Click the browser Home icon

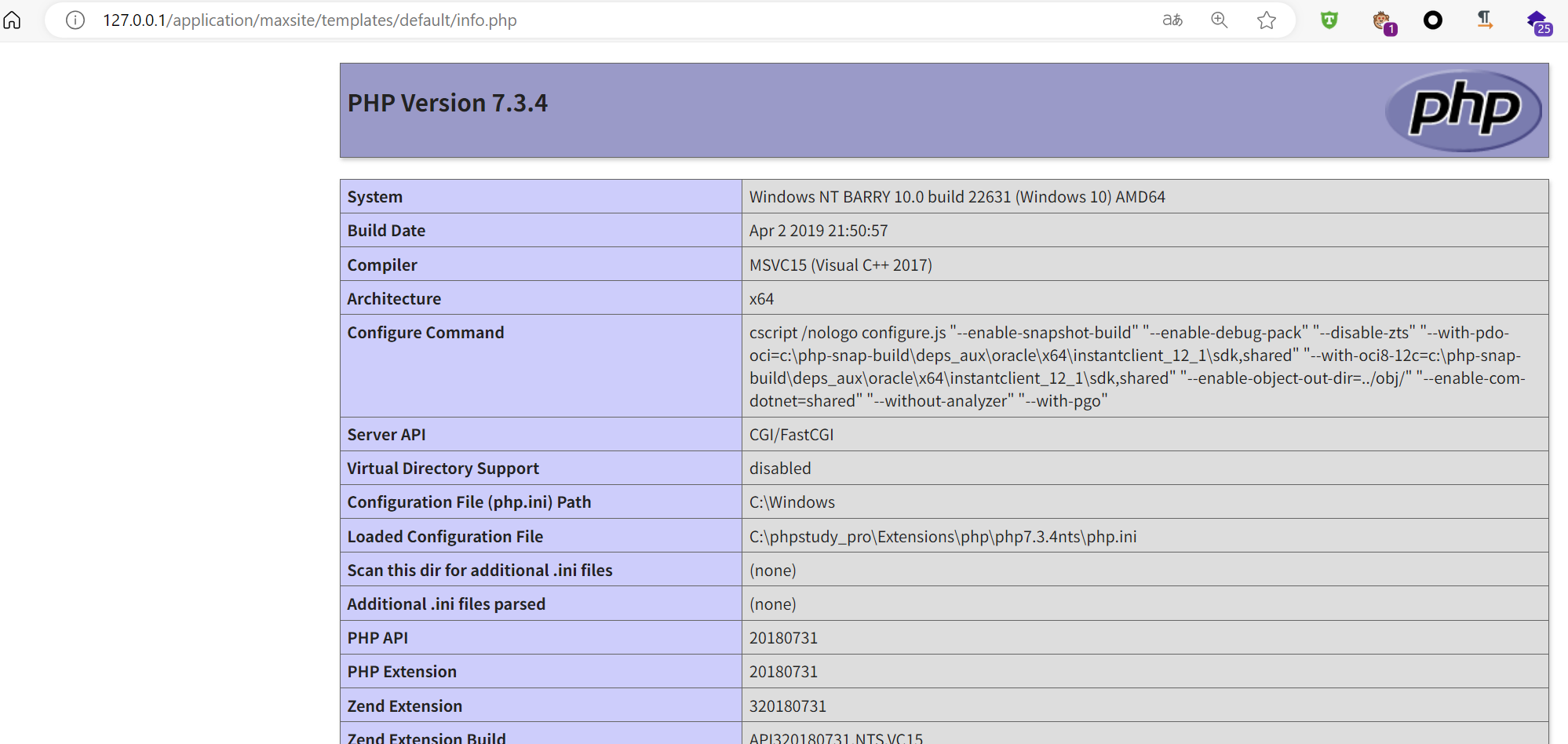tap(13, 20)
